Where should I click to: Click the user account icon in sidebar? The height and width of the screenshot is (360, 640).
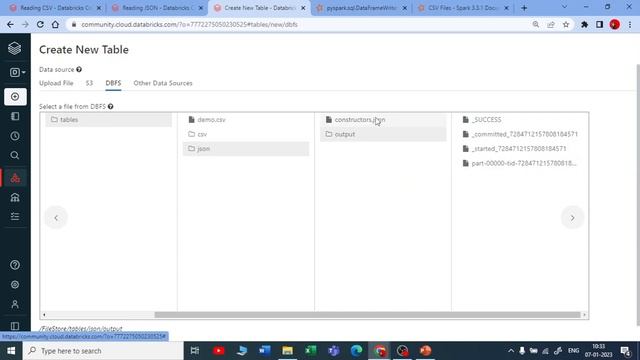point(15,304)
